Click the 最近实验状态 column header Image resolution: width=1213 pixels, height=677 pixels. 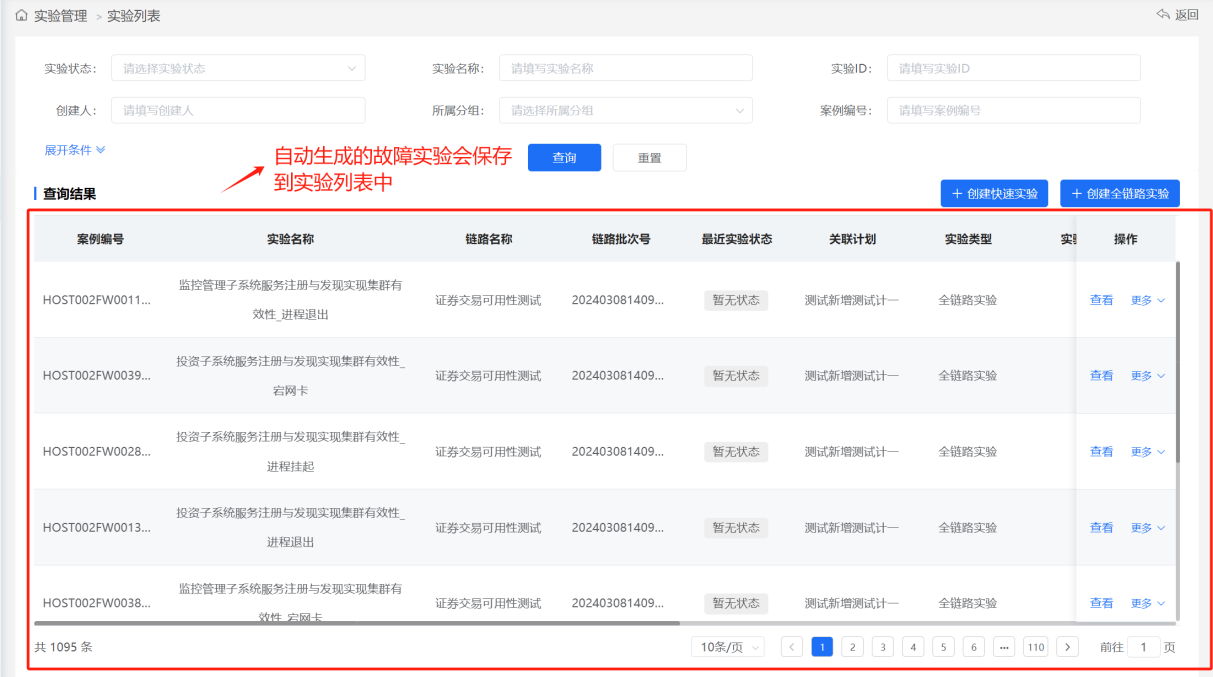[x=736, y=239]
